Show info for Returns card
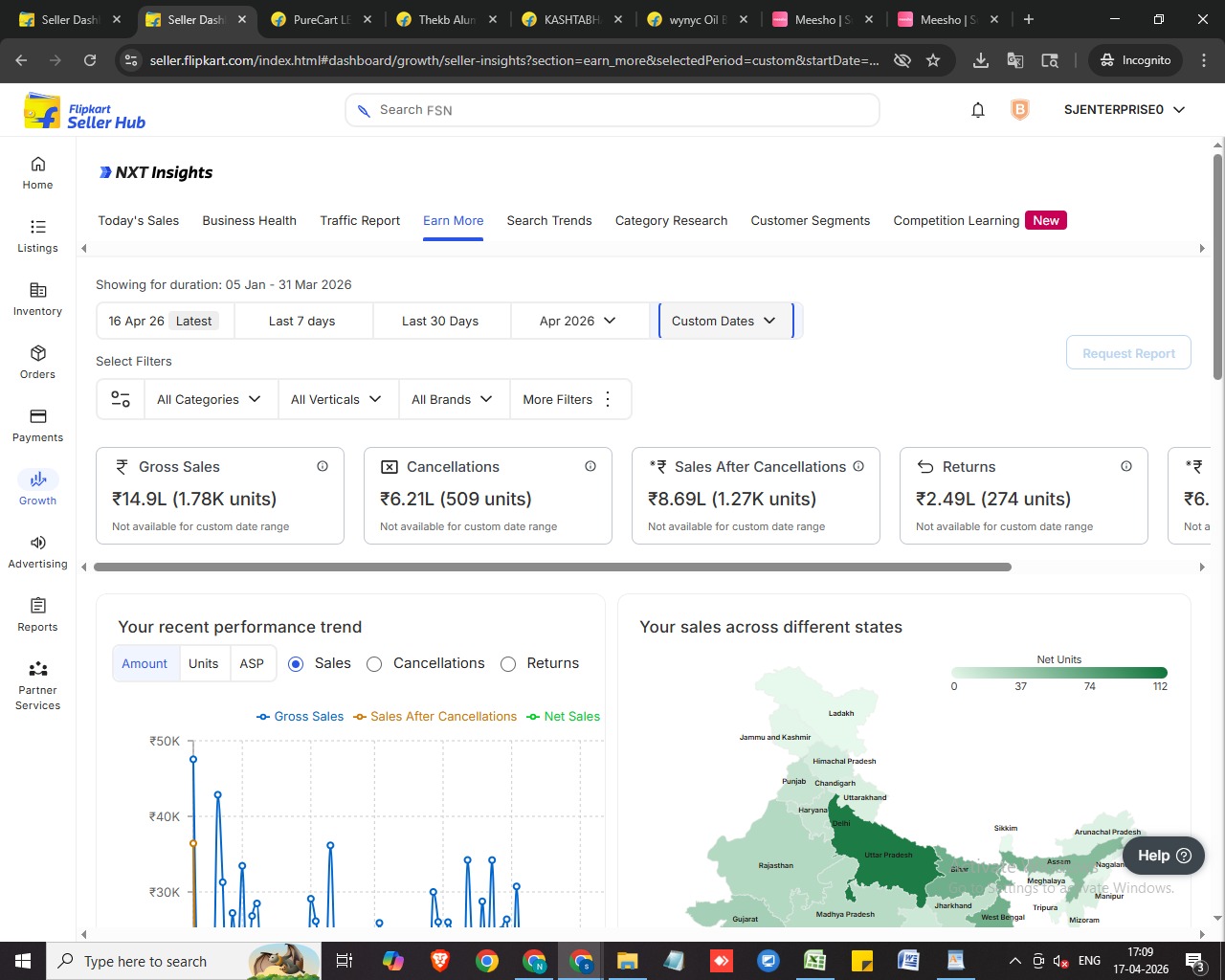This screenshot has height=980, width=1225. [1126, 466]
